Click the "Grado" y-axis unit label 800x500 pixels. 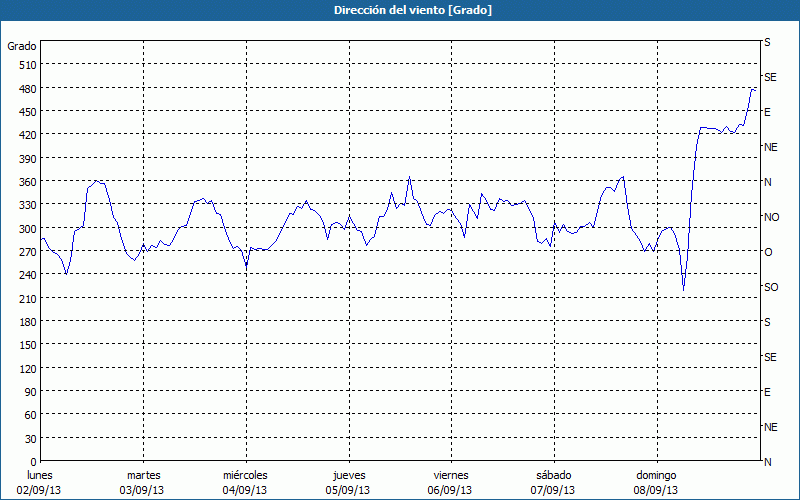pos(22,46)
